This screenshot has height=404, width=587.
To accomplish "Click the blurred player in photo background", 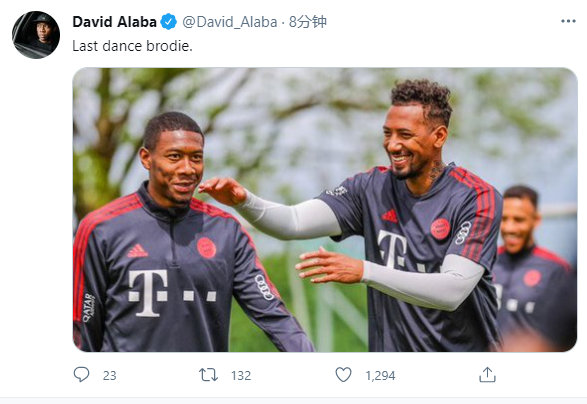I will click(533, 268).
